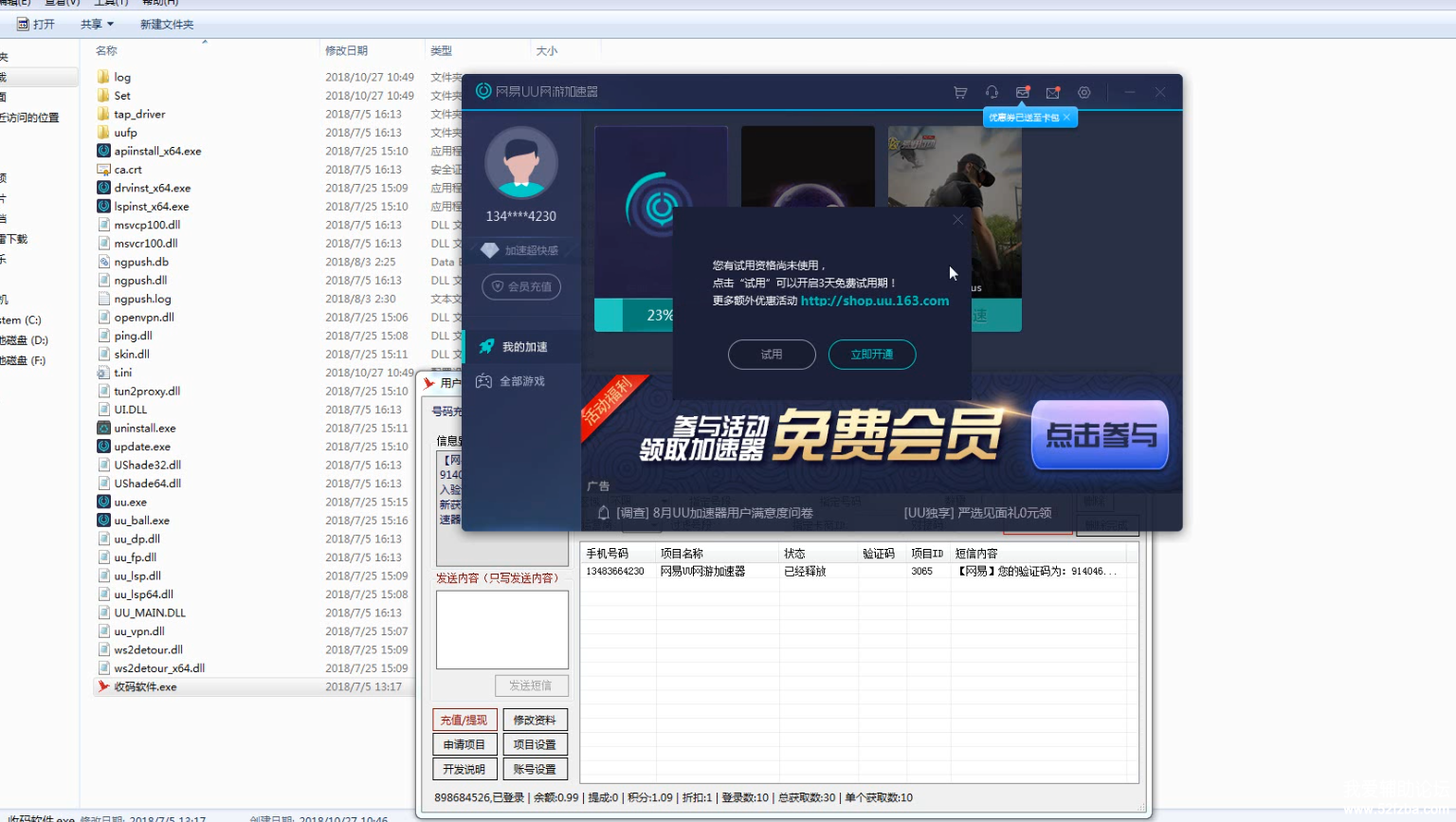Viewport: 1456px width, 822px height.
Task: Click the 项目名称 column header
Action: pos(718,554)
